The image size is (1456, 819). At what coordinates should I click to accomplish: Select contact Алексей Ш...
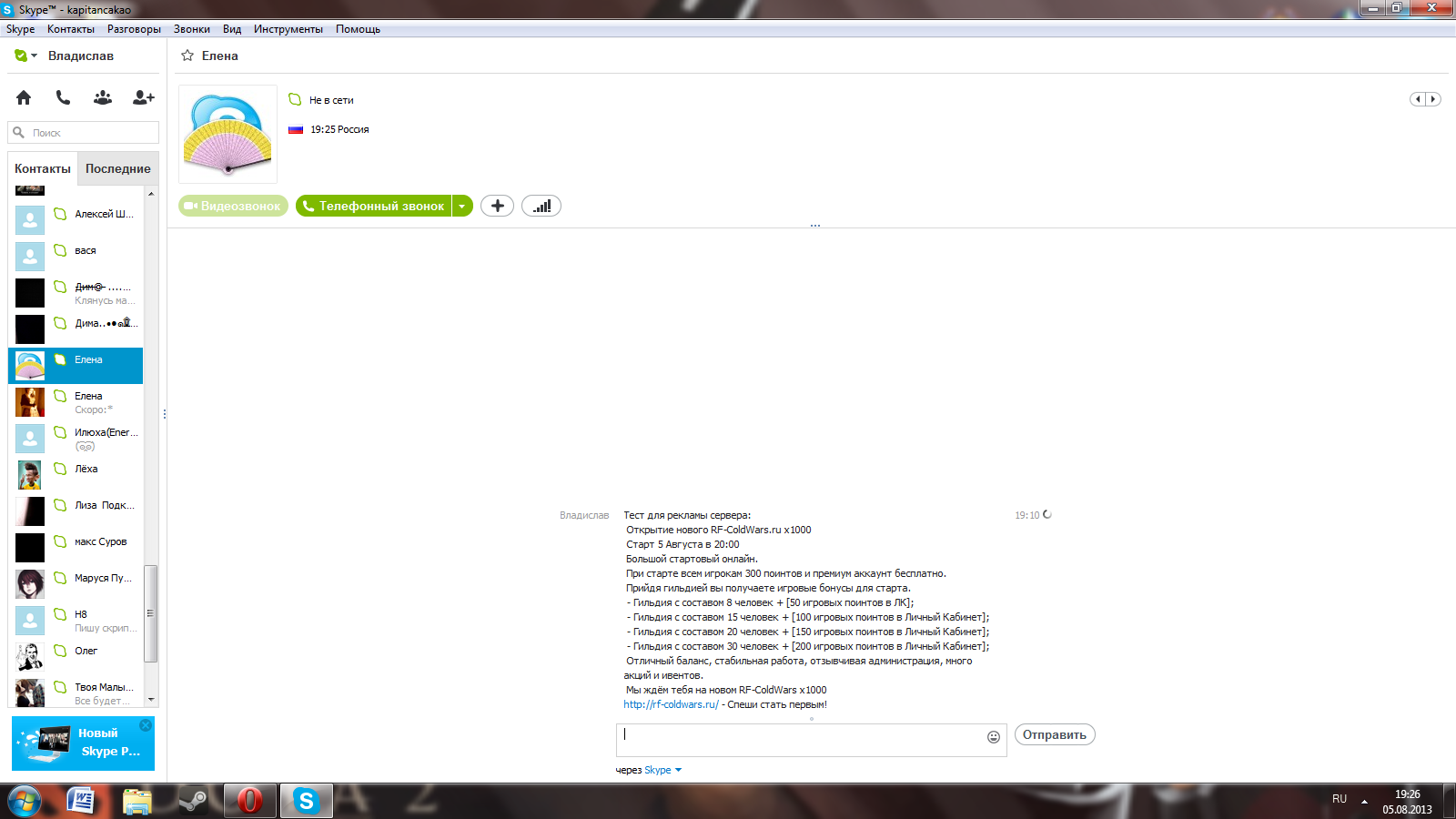76,220
